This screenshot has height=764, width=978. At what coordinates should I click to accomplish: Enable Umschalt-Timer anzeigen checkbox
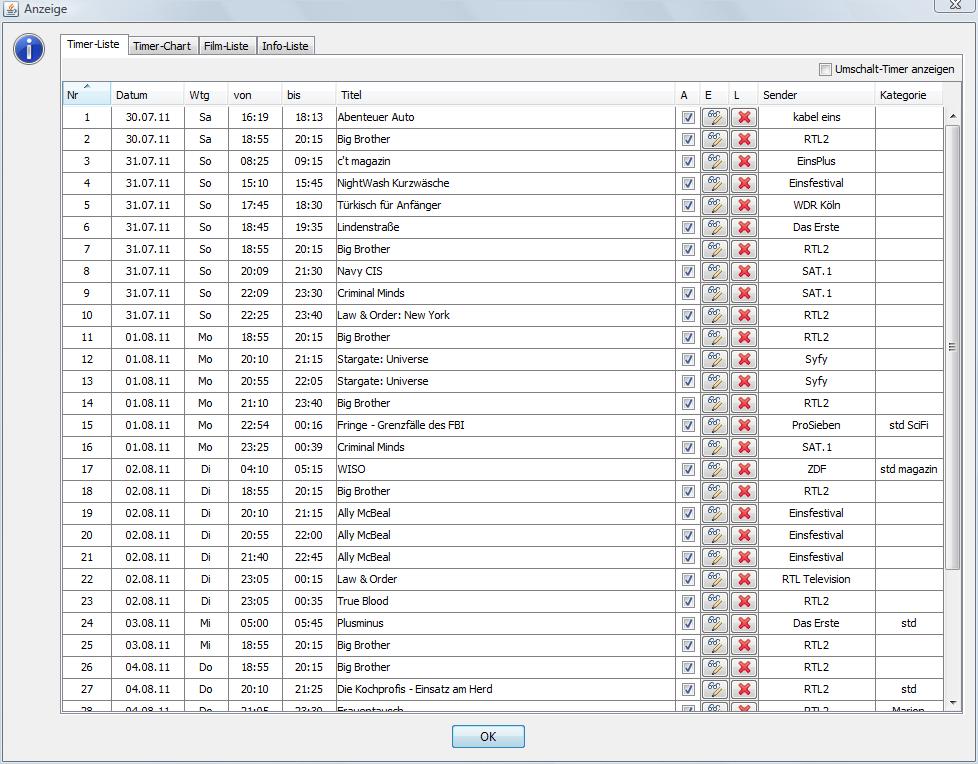[825, 69]
